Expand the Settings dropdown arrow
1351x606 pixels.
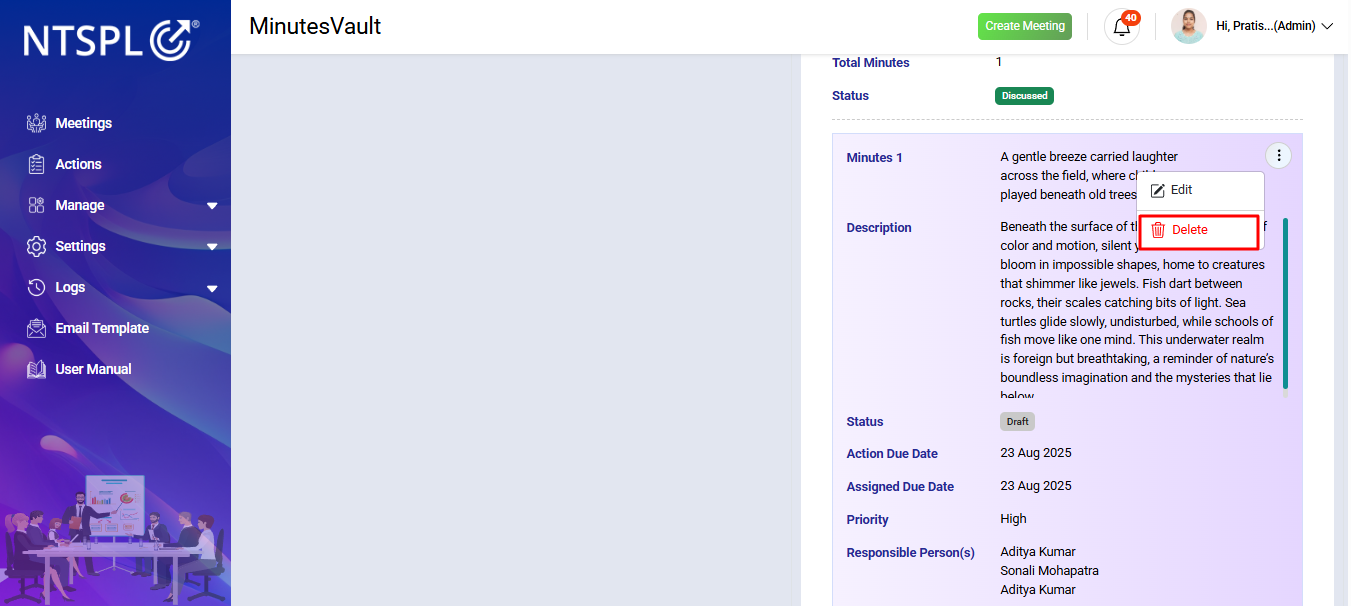pyautogui.click(x=212, y=247)
